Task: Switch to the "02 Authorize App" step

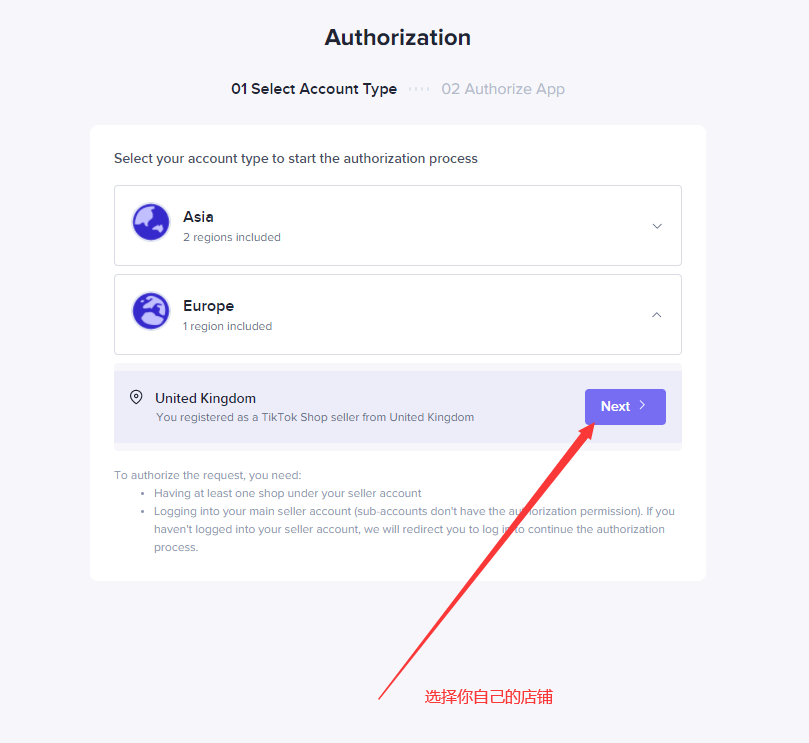Action: [x=503, y=89]
